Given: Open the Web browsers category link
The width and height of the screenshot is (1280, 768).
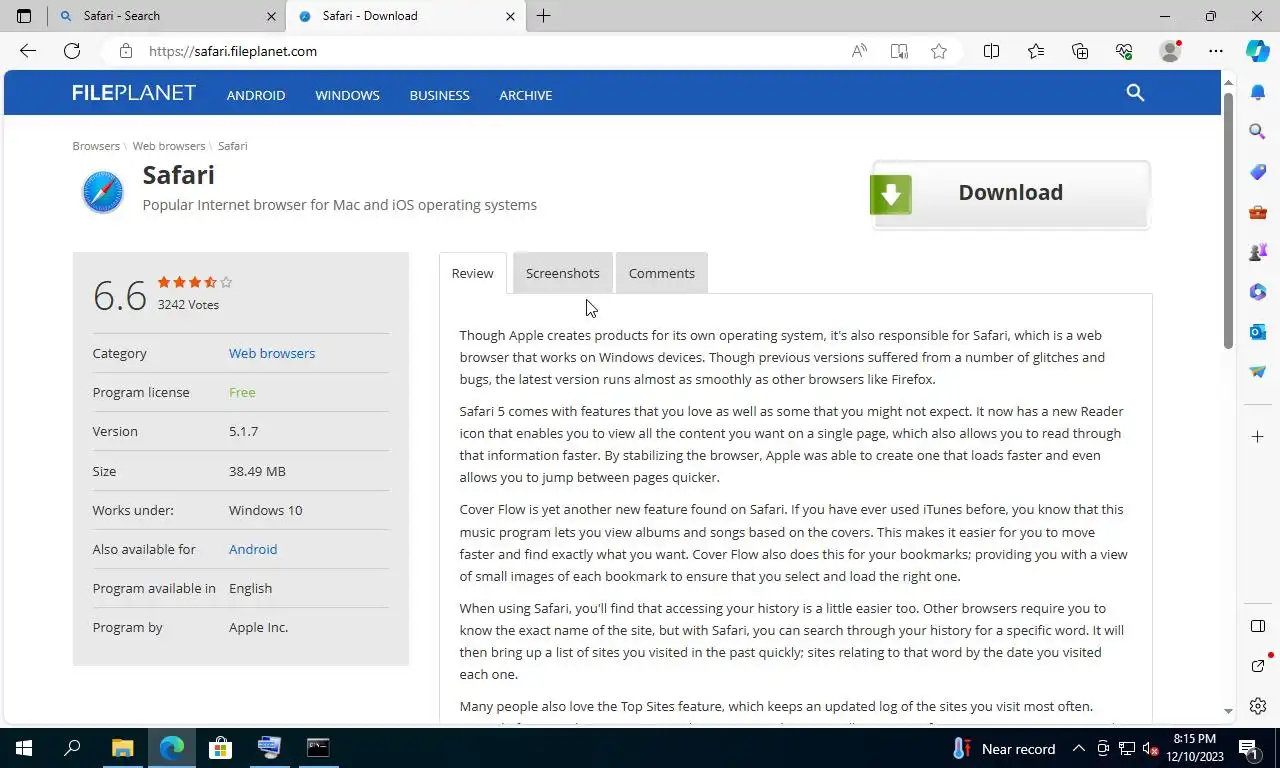Looking at the screenshot, I should click(x=272, y=353).
